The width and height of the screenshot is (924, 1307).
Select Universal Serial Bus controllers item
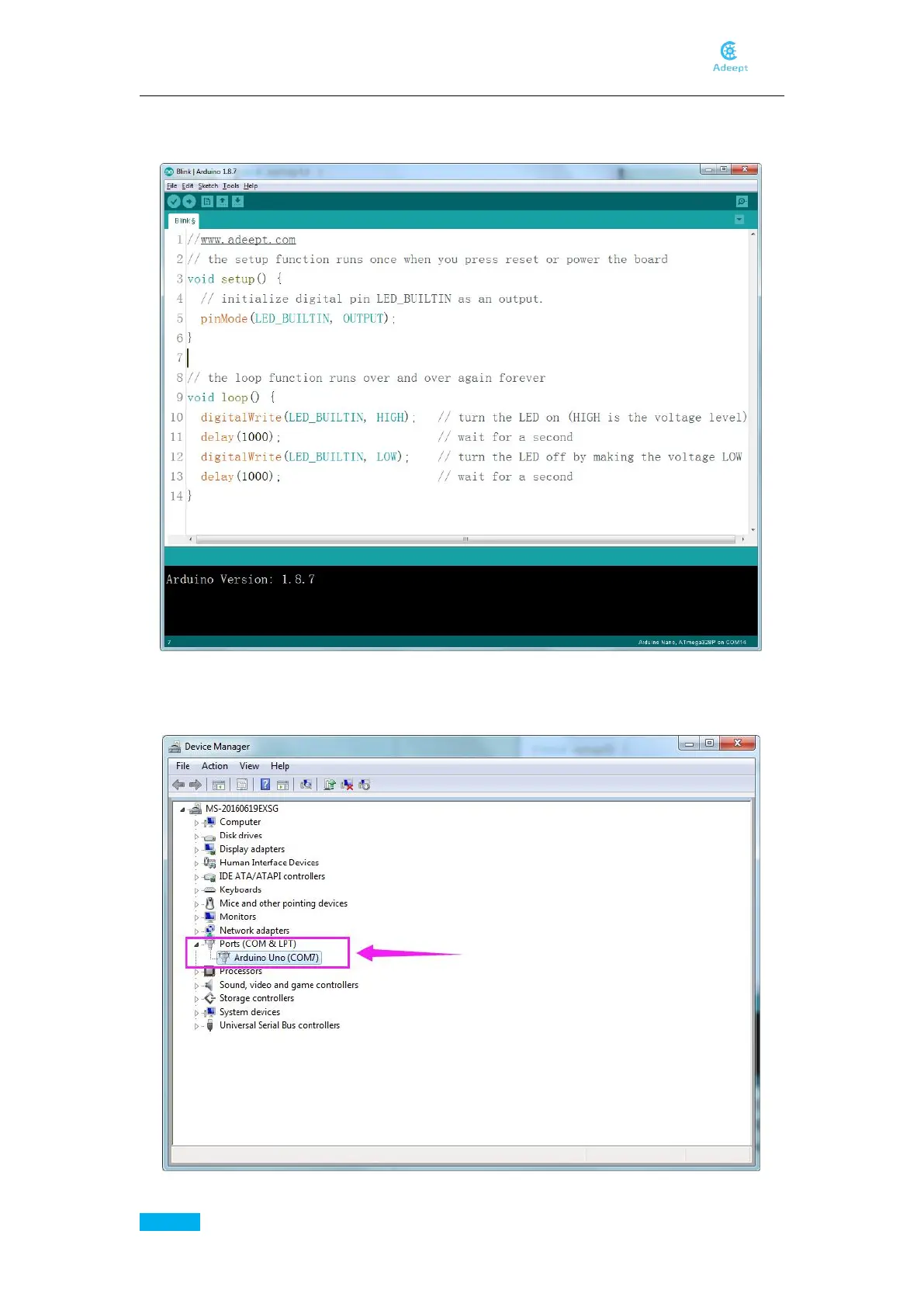coord(279,1025)
